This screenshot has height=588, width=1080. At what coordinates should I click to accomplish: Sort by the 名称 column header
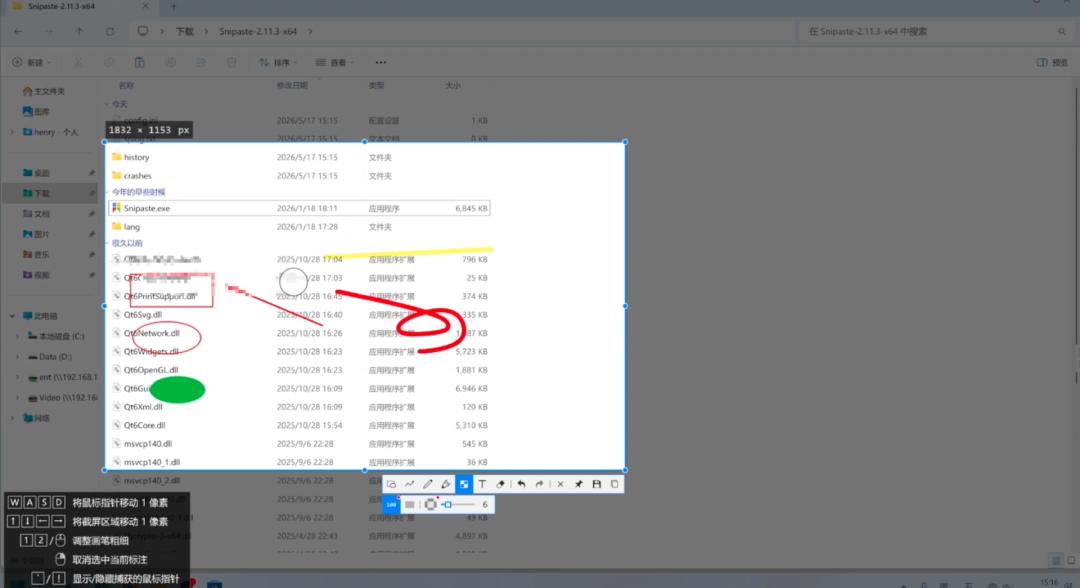click(x=127, y=85)
